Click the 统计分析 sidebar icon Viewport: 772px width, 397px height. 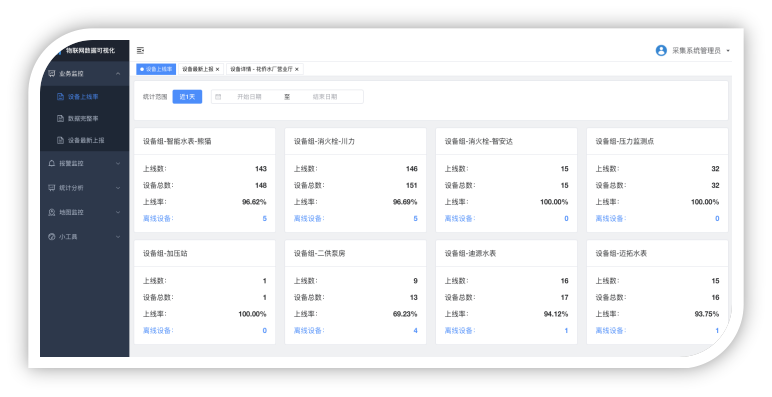coord(52,188)
